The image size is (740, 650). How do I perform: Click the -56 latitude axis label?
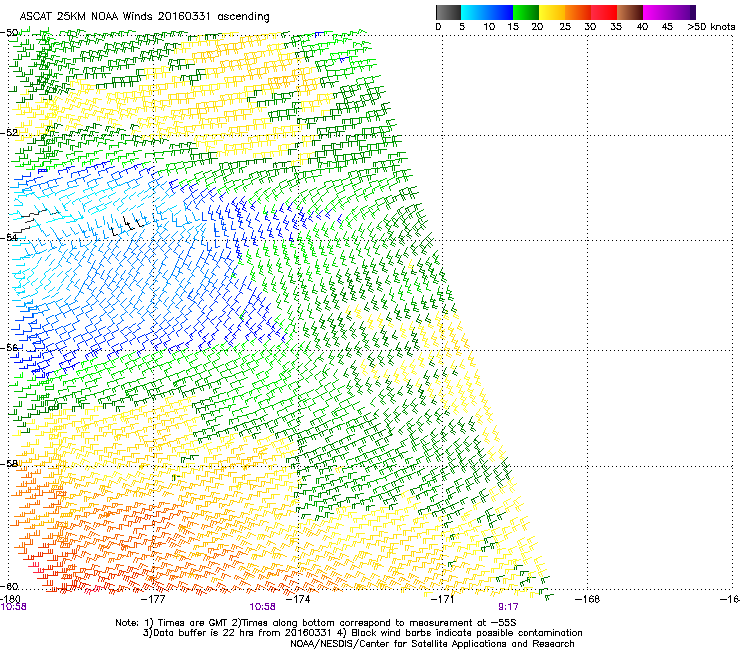pyautogui.click(x=9, y=347)
